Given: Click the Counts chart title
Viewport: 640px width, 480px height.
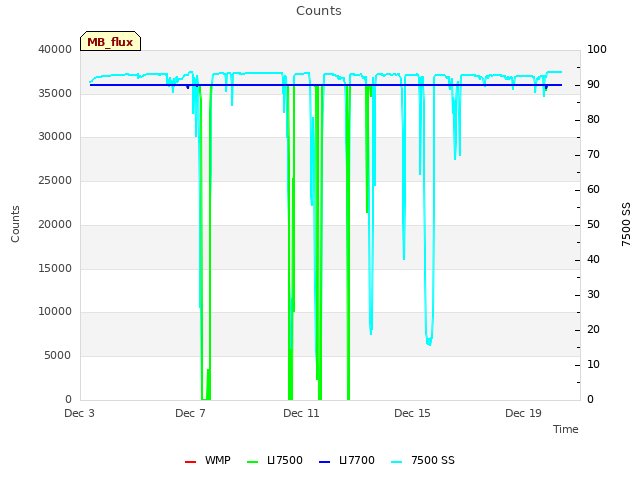Looking at the screenshot, I should tap(319, 11).
